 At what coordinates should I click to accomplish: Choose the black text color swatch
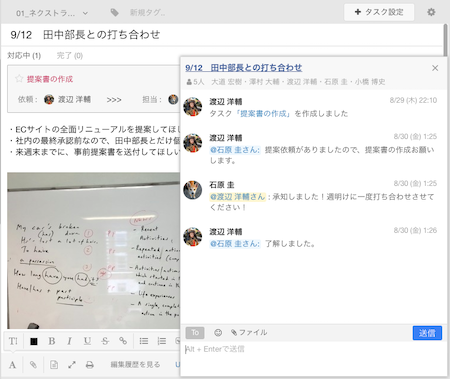pyautogui.click(x=34, y=341)
